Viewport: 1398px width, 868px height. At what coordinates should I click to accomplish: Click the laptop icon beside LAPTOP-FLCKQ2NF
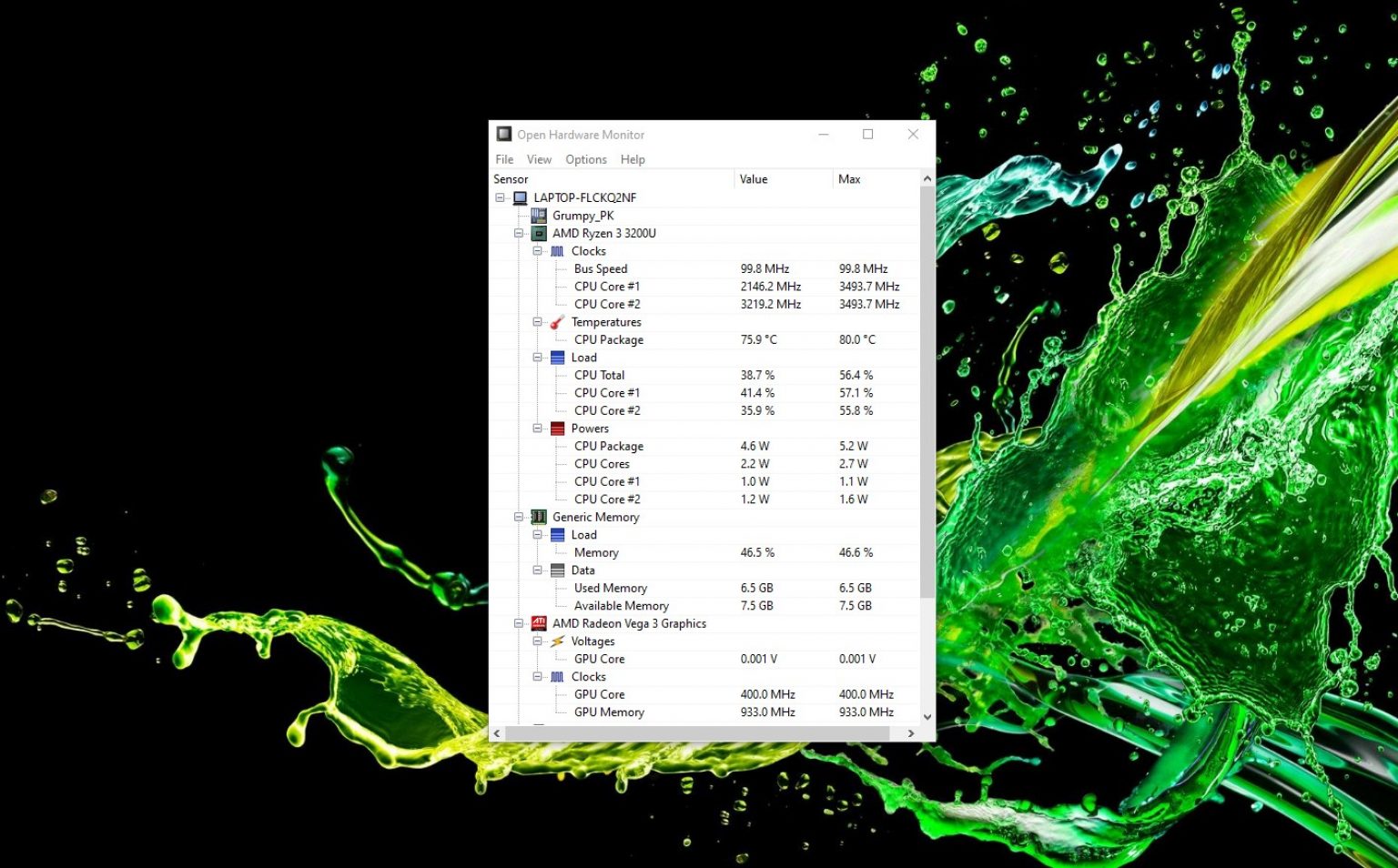(520, 197)
